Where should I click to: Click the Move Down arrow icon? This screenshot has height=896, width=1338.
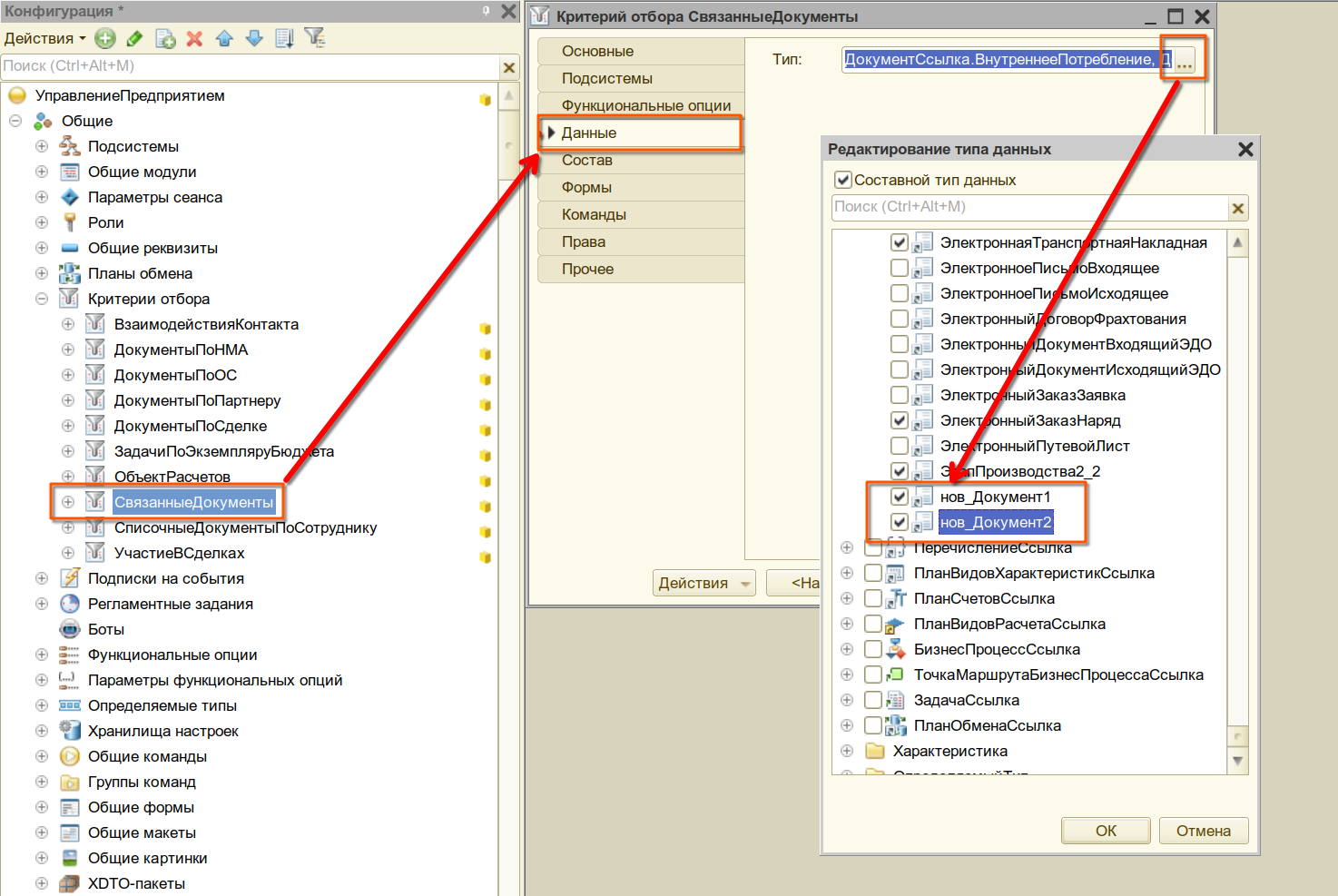point(254,38)
